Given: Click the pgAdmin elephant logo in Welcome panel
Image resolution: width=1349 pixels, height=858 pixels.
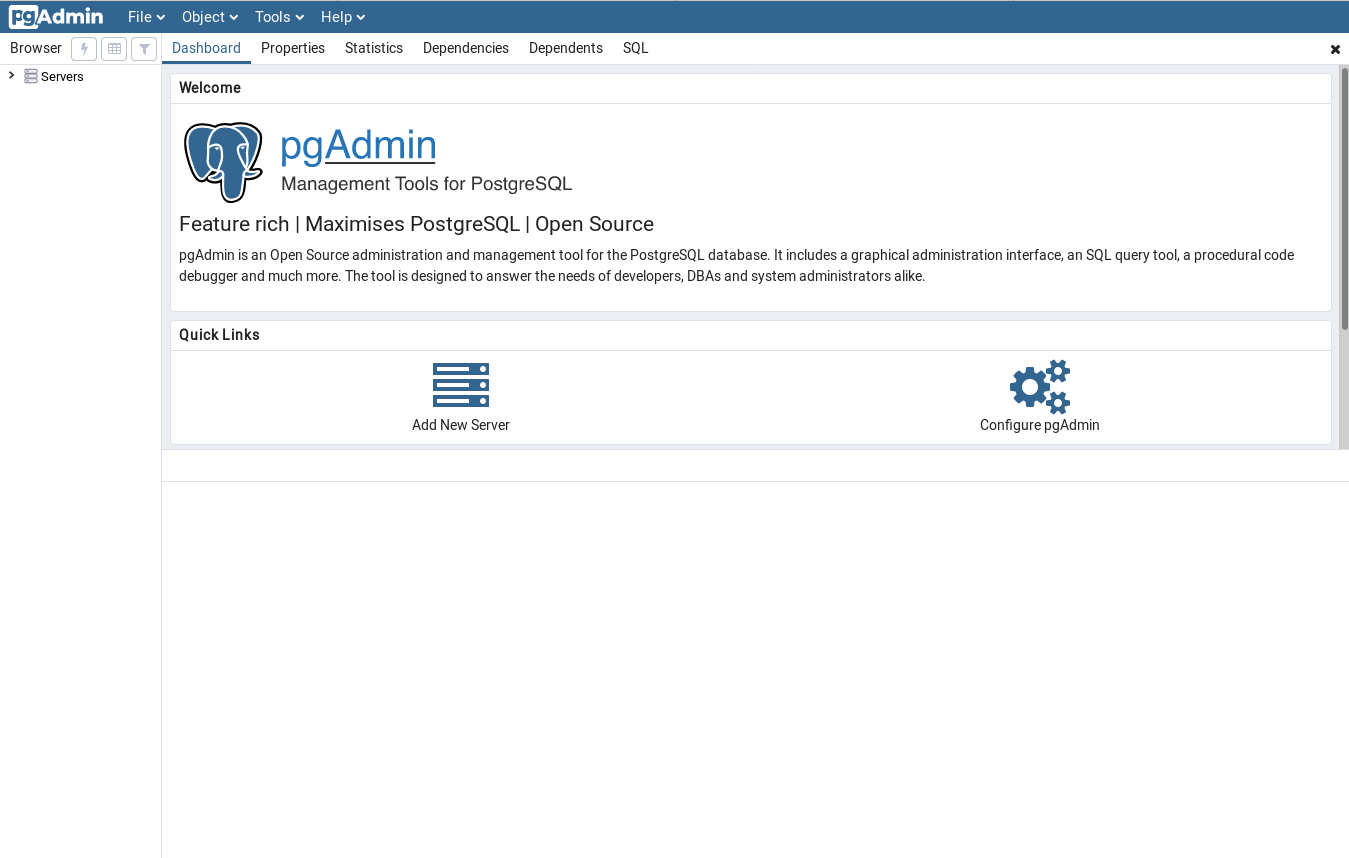Looking at the screenshot, I should tap(223, 161).
